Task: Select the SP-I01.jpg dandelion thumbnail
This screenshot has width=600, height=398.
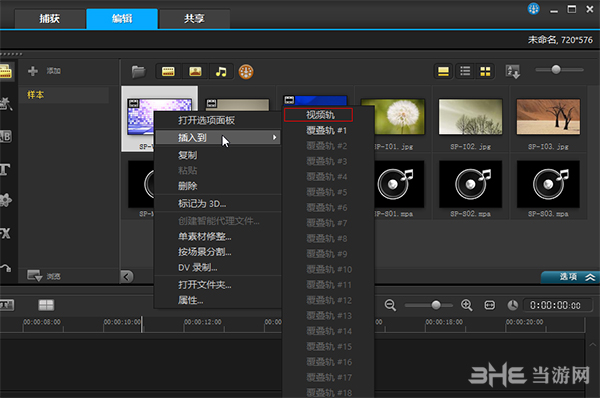Action: [x=393, y=117]
